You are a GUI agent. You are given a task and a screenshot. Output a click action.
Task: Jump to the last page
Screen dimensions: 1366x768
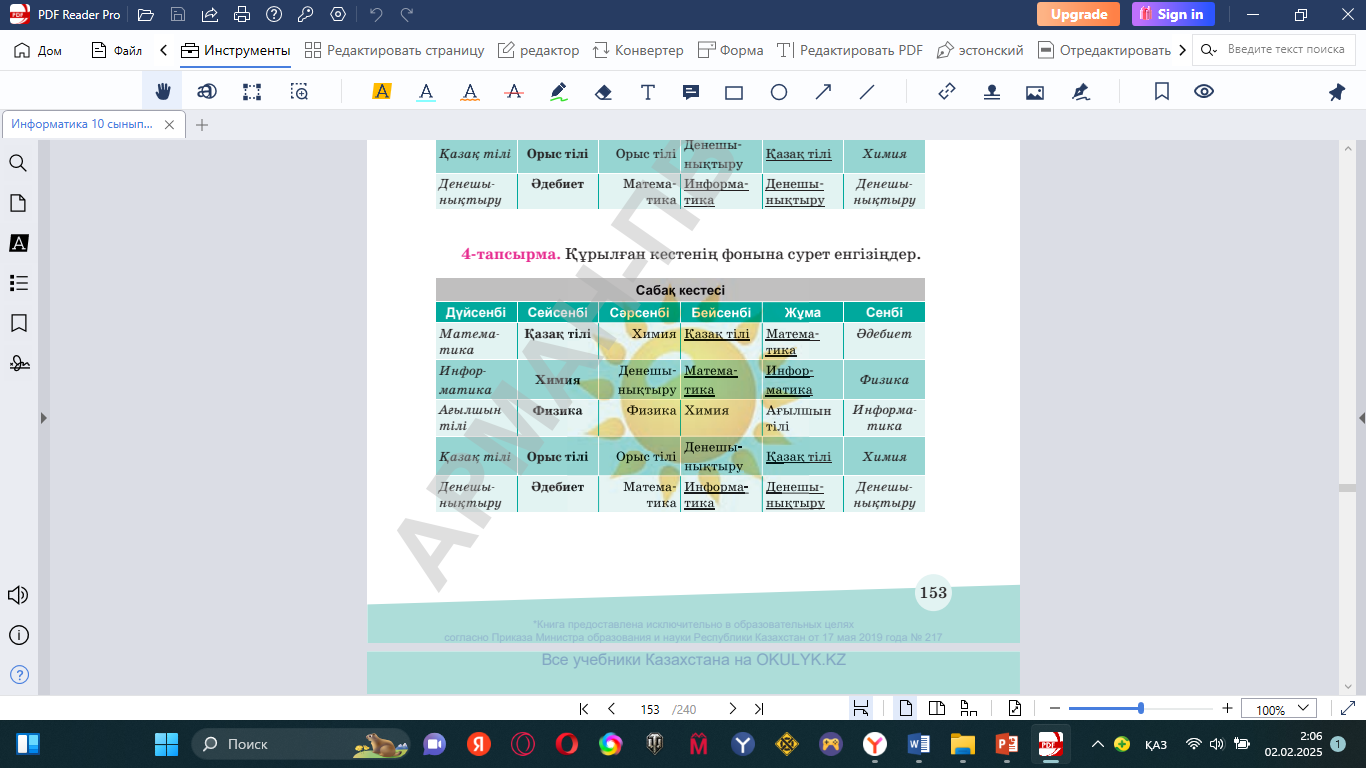(759, 709)
